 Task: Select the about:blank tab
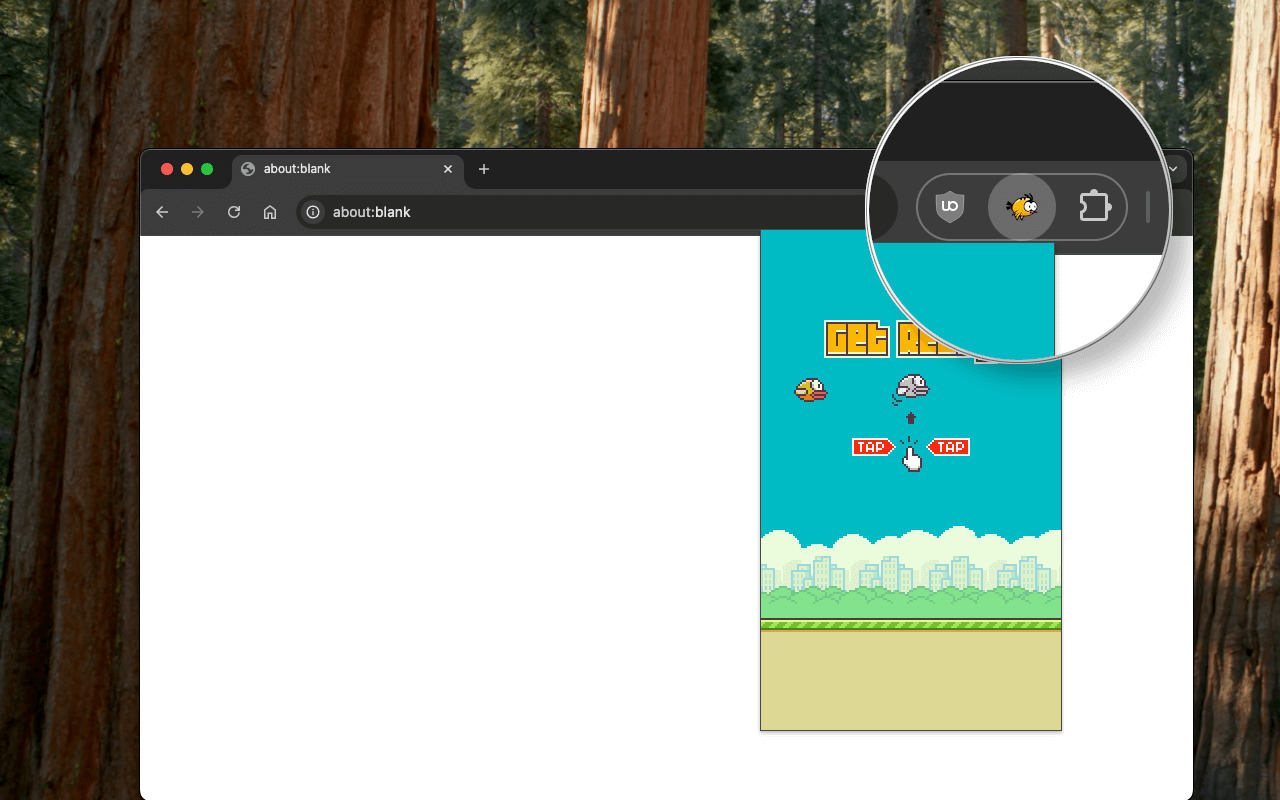[x=348, y=169]
